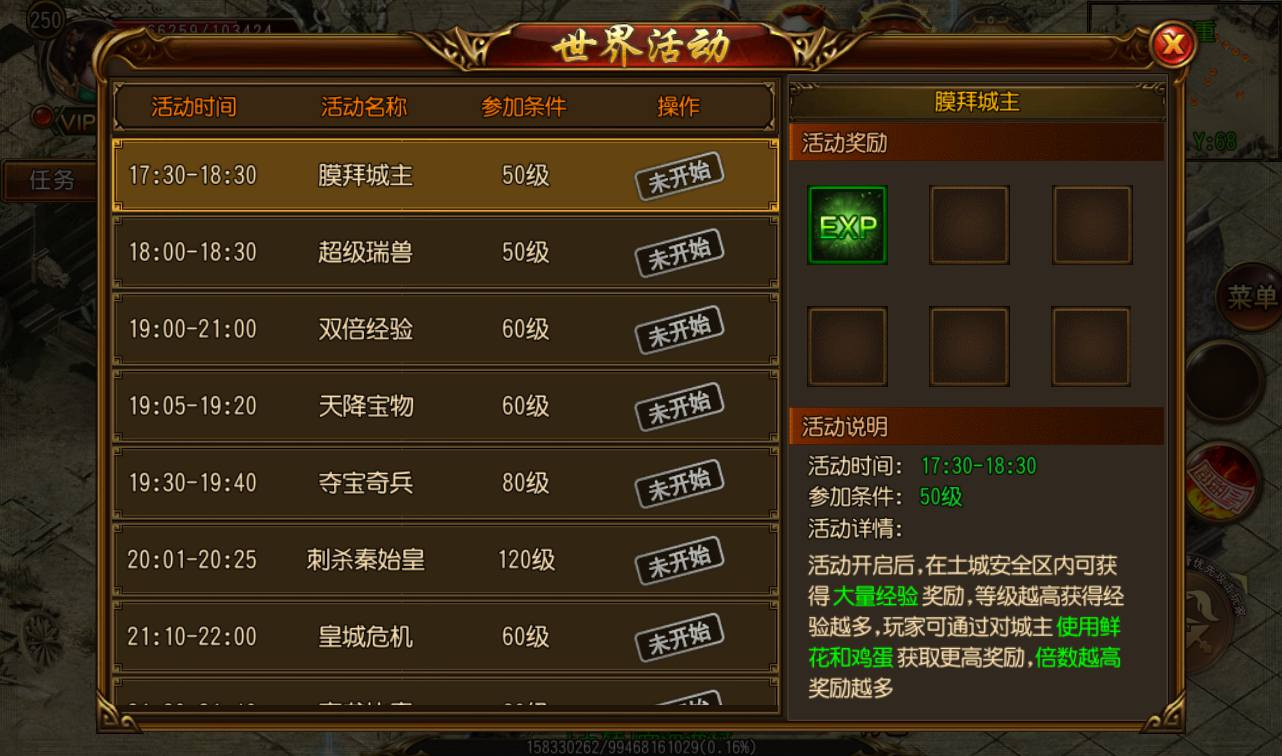Click the 参加条件 column header

point(524,107)
